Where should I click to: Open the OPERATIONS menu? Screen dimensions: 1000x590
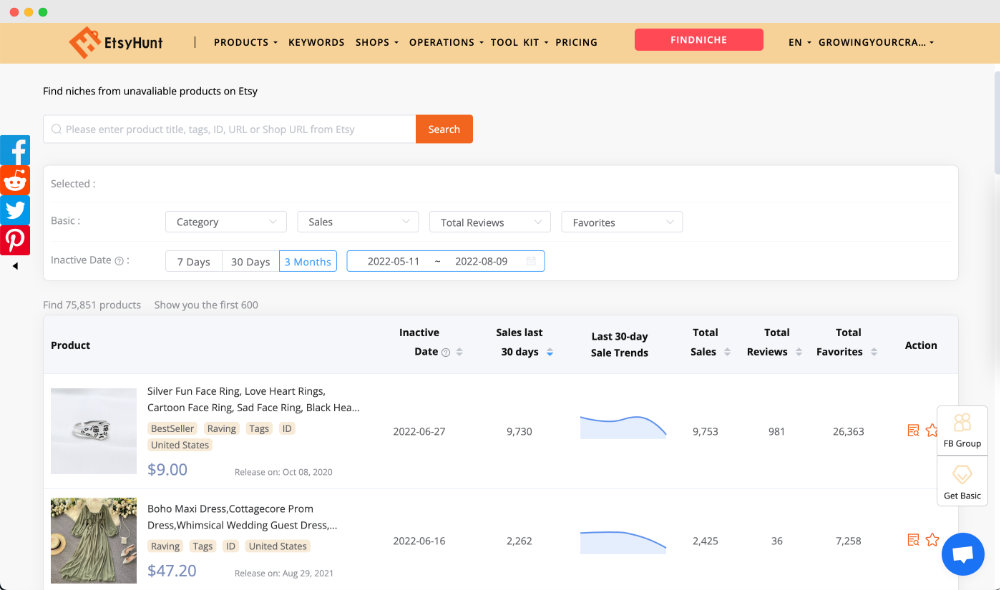point(442,42)
